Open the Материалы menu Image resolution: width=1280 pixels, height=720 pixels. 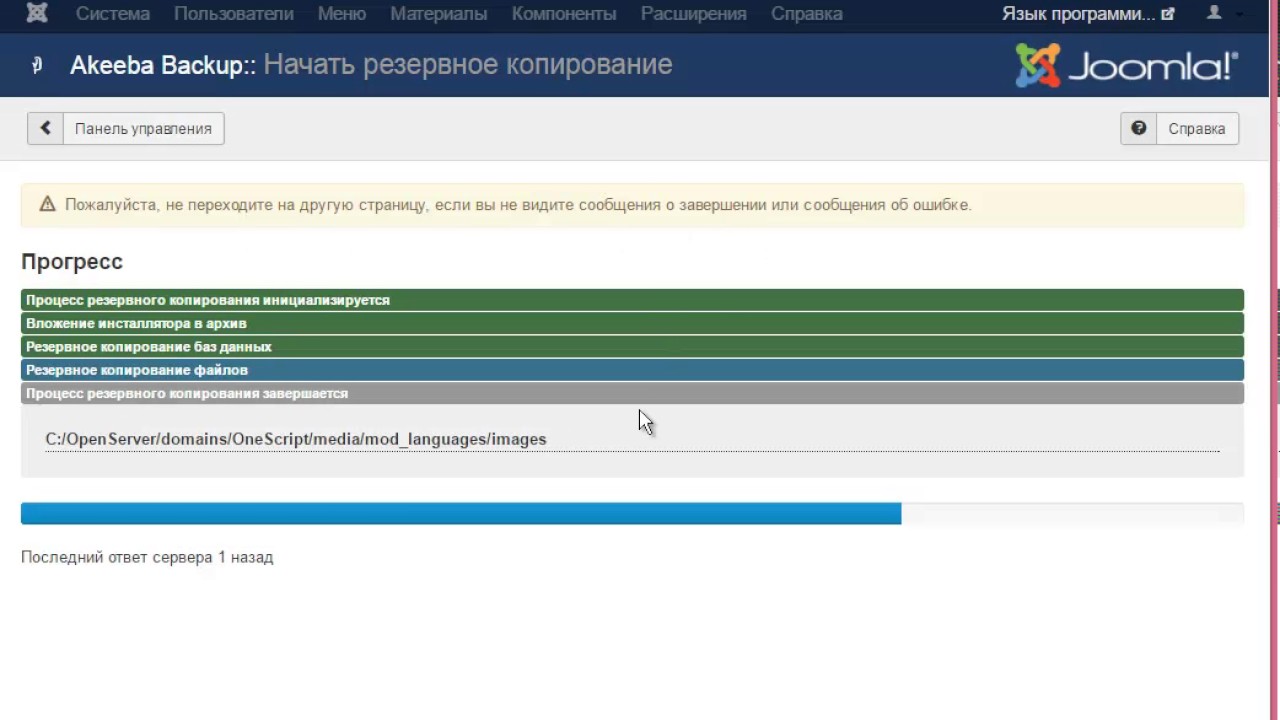439,14
